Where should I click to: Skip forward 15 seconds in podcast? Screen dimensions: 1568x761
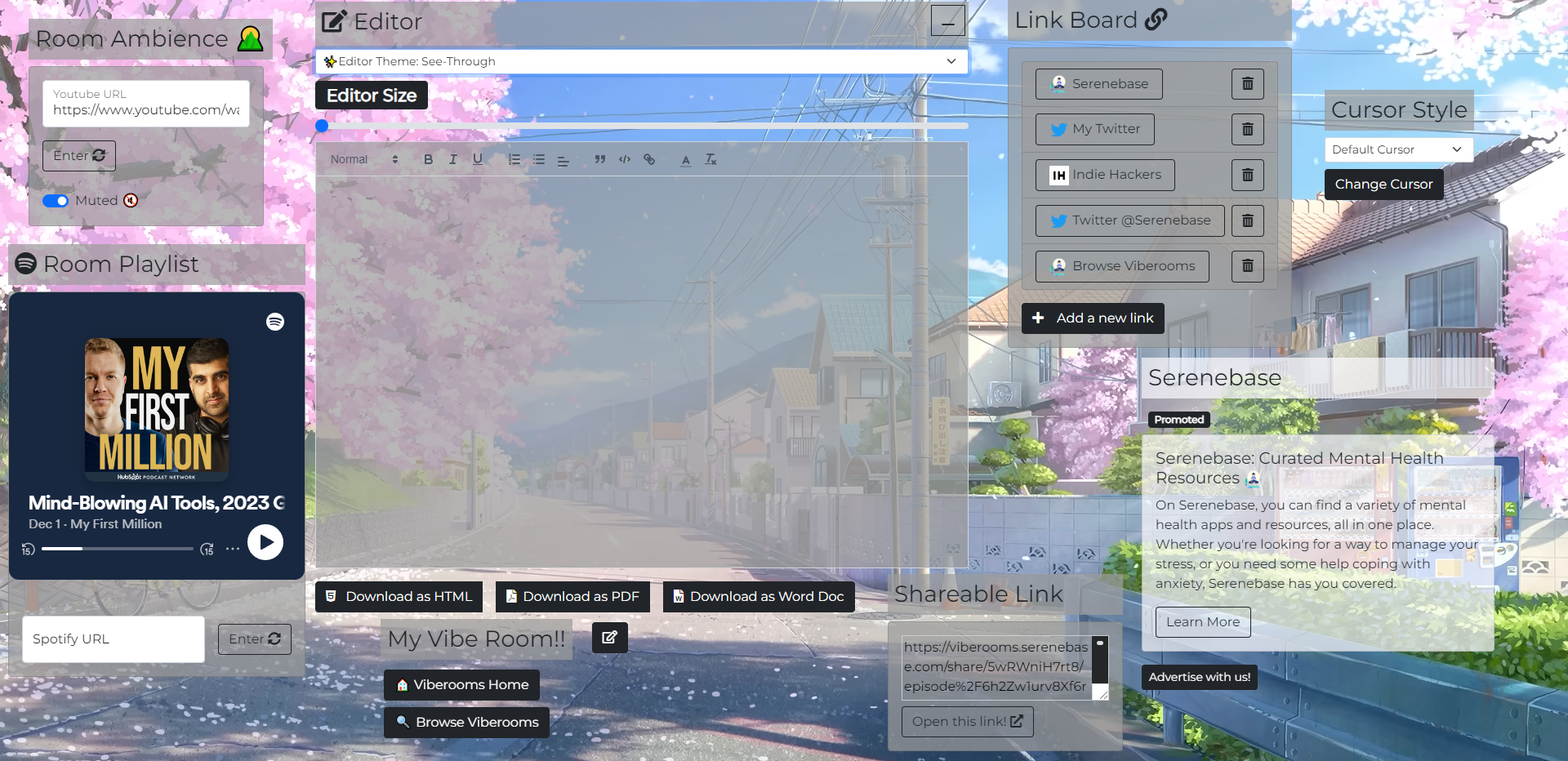click(207, 549)
